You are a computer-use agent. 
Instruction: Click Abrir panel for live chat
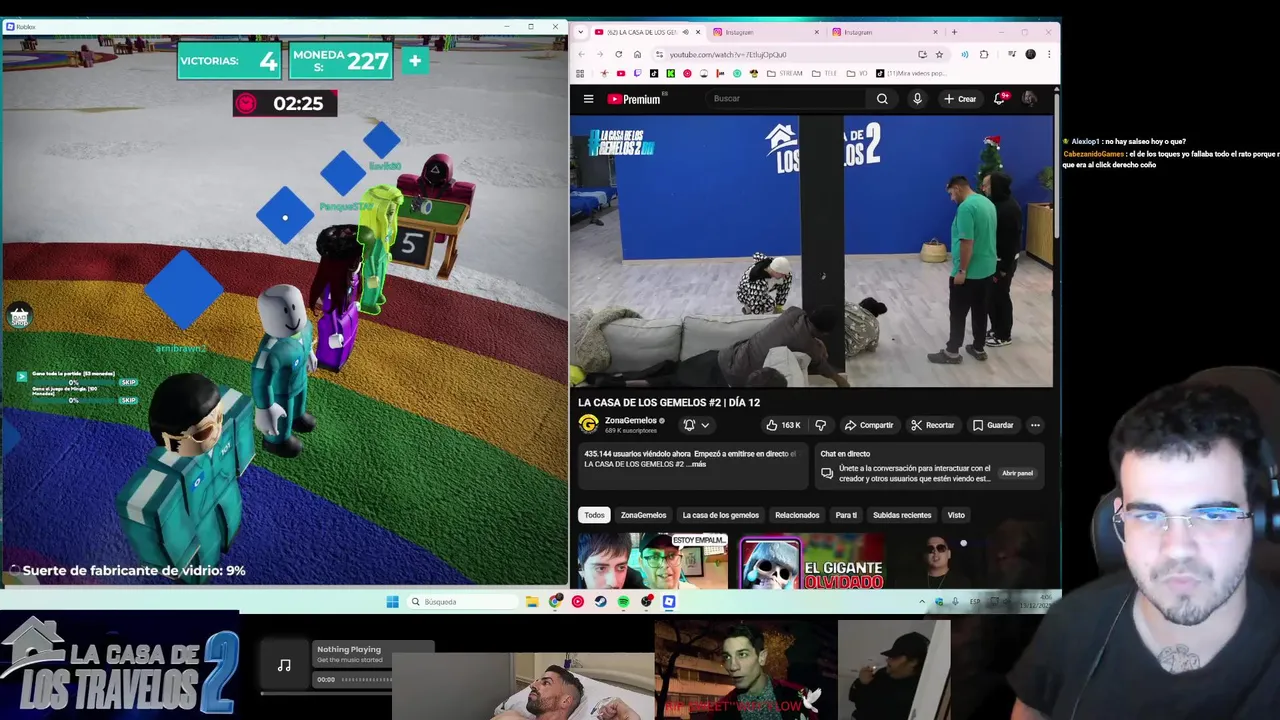tap(1017, 473)
